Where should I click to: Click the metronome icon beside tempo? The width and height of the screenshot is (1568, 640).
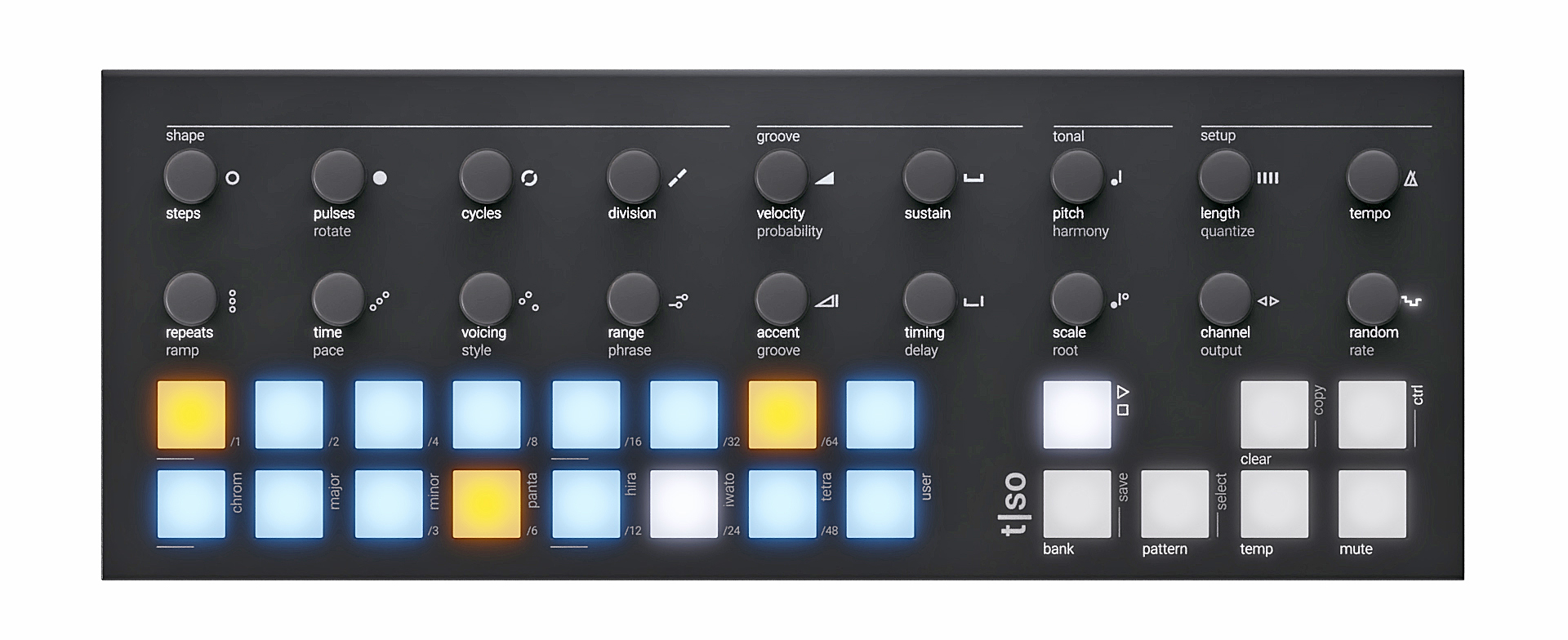coord(1410,178)
